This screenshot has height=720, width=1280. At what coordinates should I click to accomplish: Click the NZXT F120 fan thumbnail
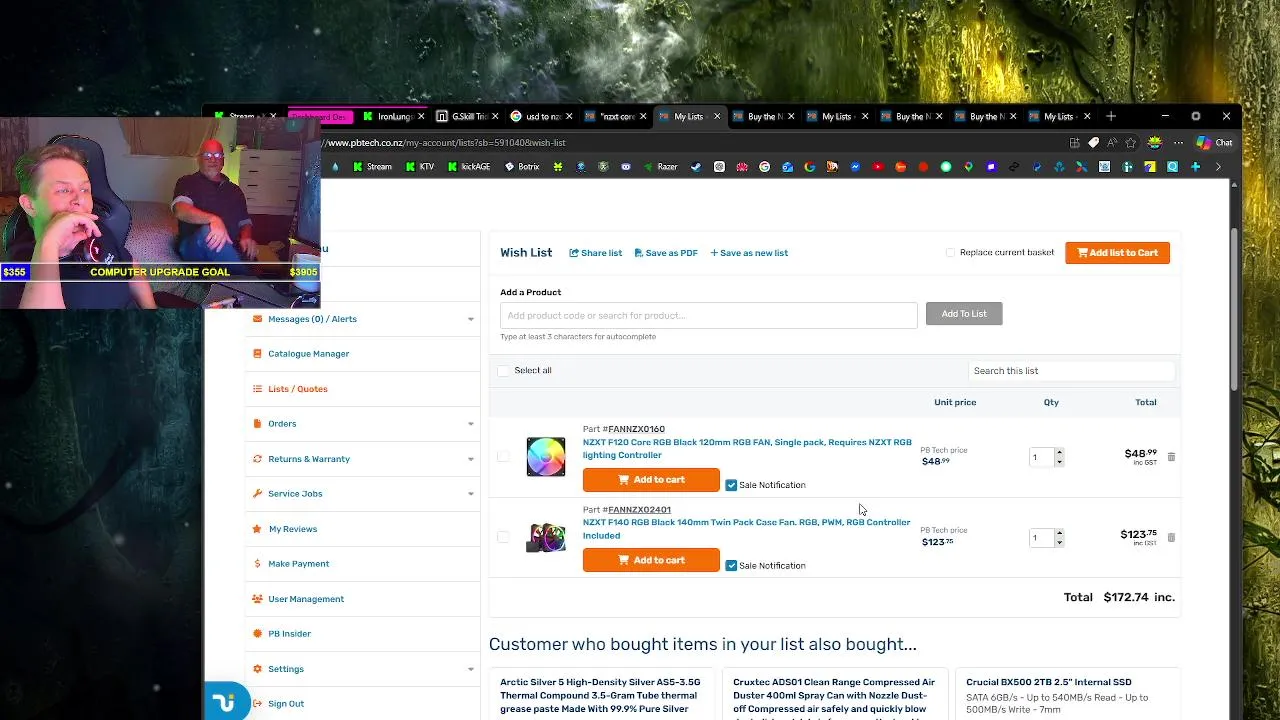[546, 457]
